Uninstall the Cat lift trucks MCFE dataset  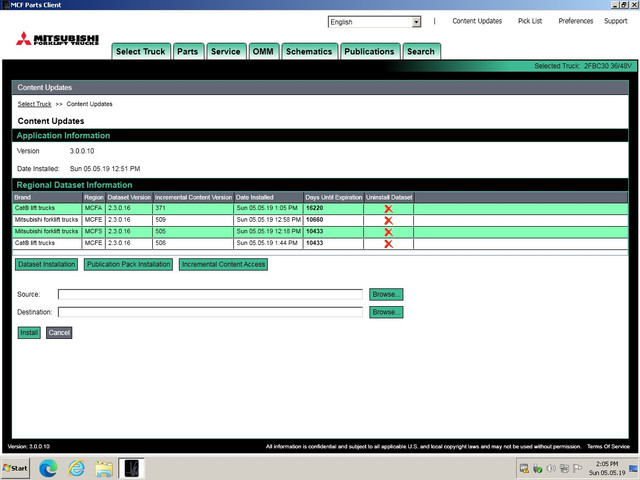point(388,244)
